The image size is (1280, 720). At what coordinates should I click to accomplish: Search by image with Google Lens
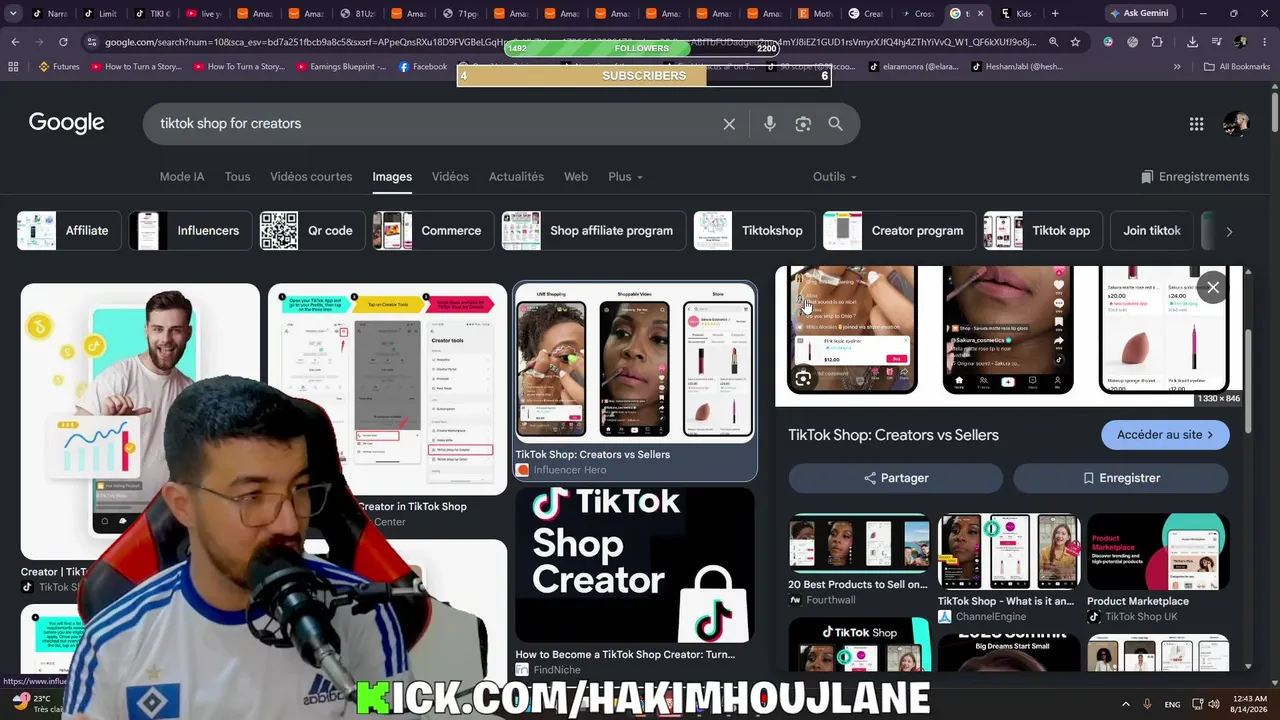coord(802,124)
